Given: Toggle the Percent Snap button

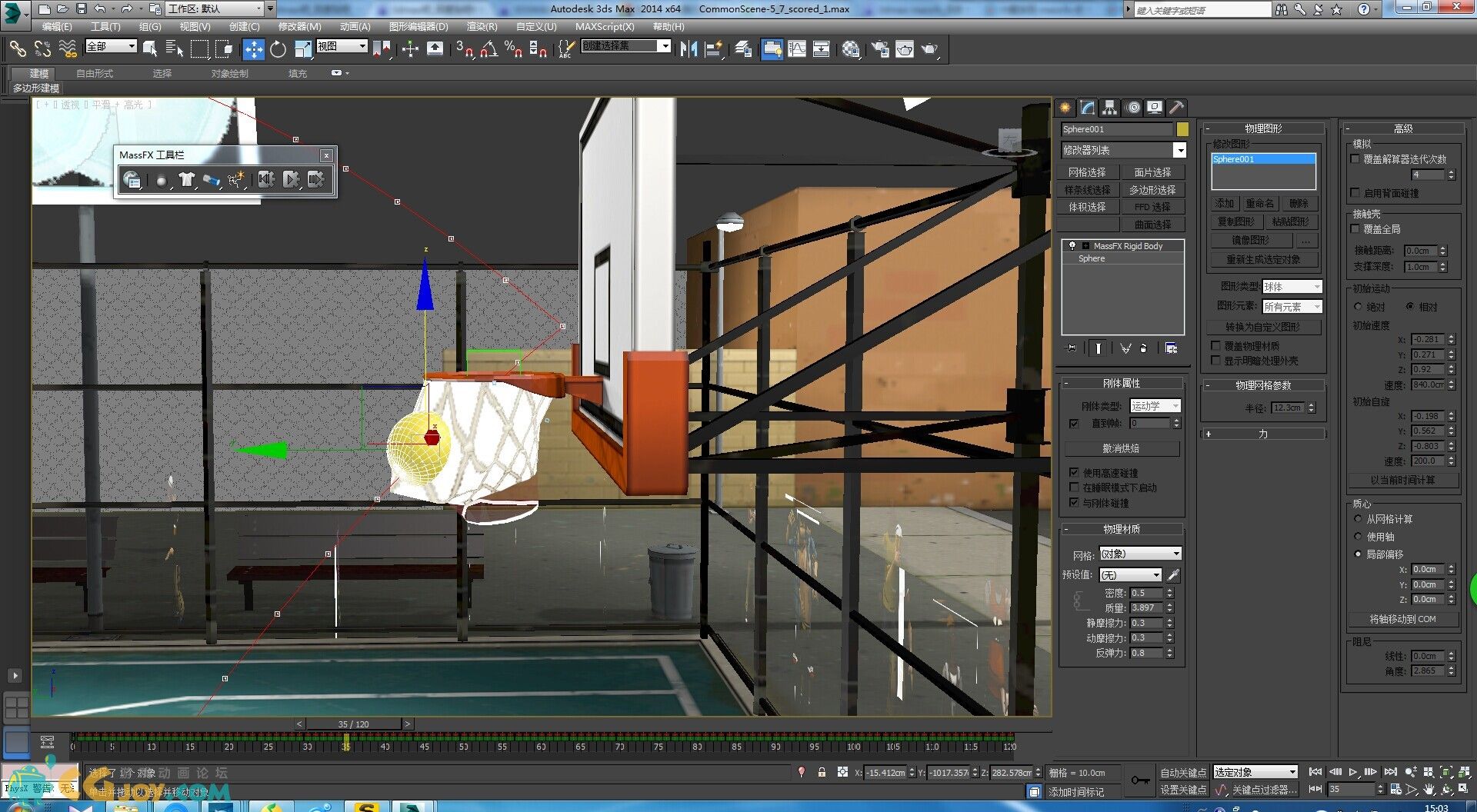Looking at the screenshot, I should pyautogui.click(x=513, y=49).
